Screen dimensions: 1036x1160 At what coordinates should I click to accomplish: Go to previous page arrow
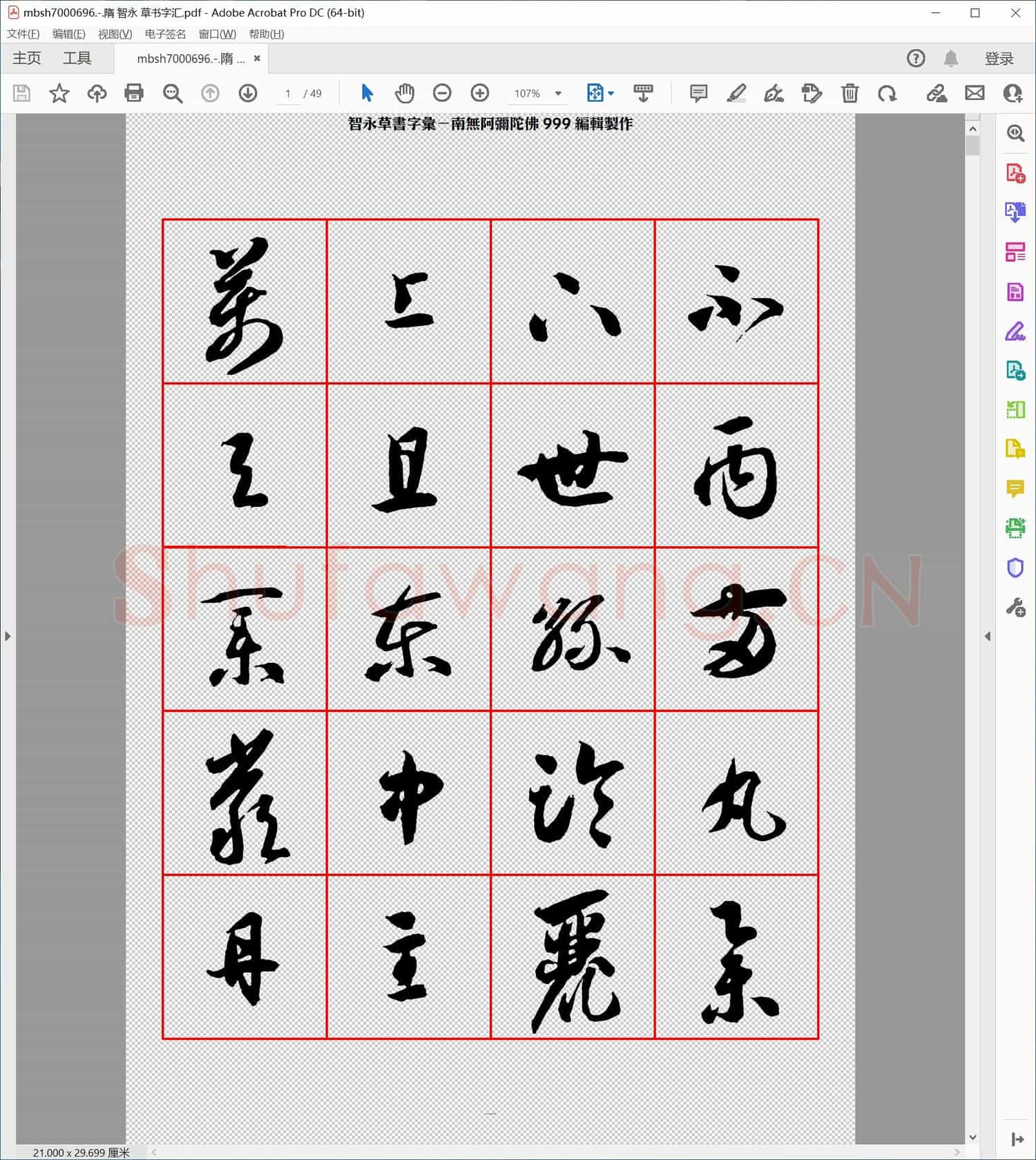click(x=210, y=93)
